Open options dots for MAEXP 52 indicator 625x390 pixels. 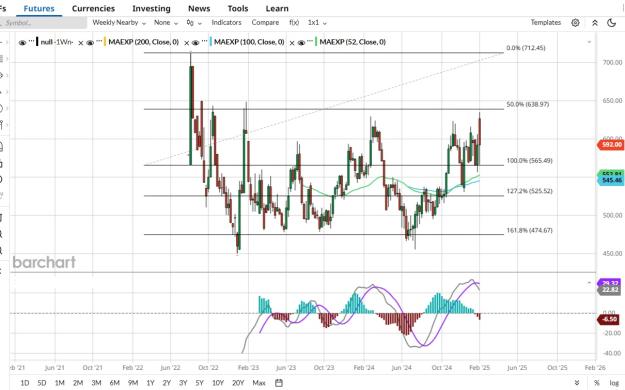[310, 41]
